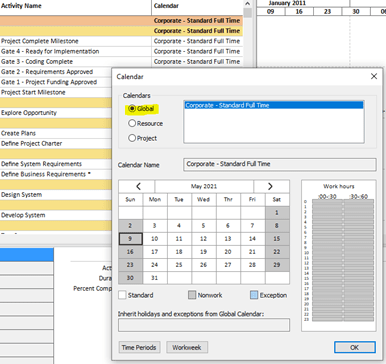Screen dimensions: 386x364
Task: Select Saturday May 1 in the calendar
Action: 277,213
